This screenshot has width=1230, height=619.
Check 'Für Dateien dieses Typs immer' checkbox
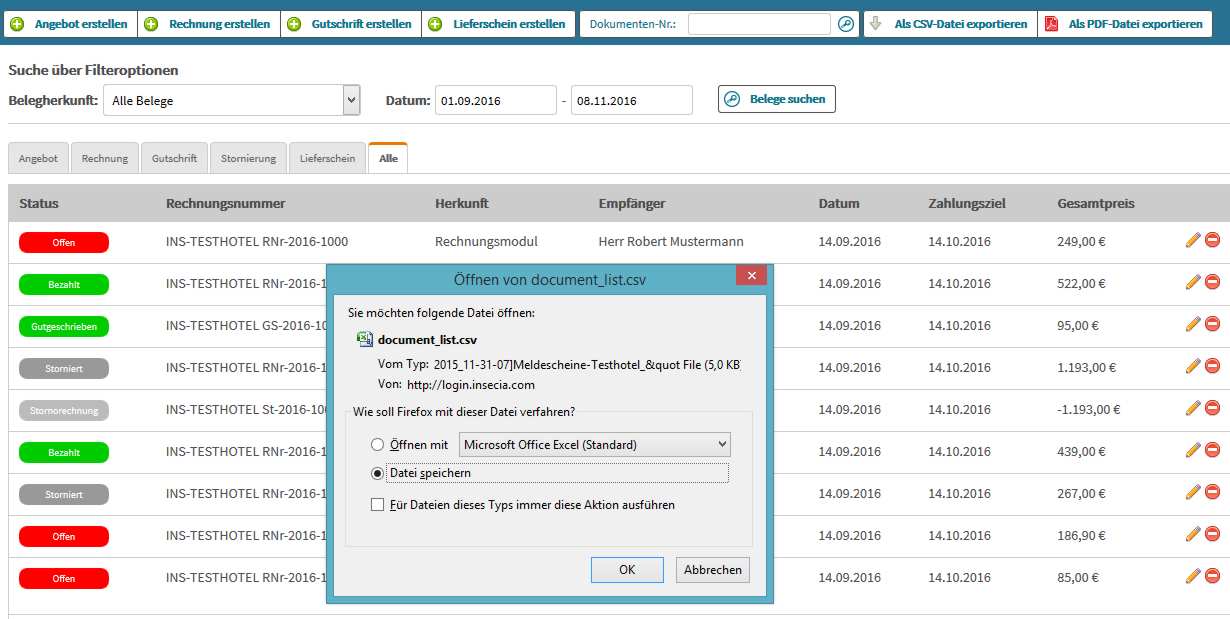coord(377,505)
